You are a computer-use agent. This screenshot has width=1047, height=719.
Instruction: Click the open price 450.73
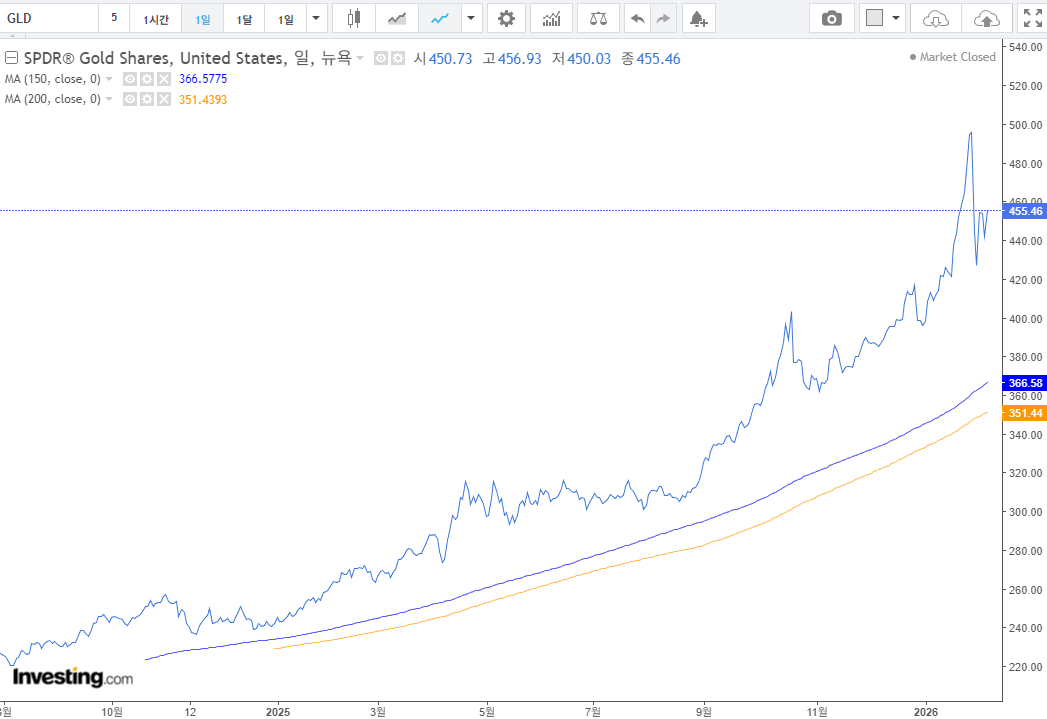(x=450, y=59)
